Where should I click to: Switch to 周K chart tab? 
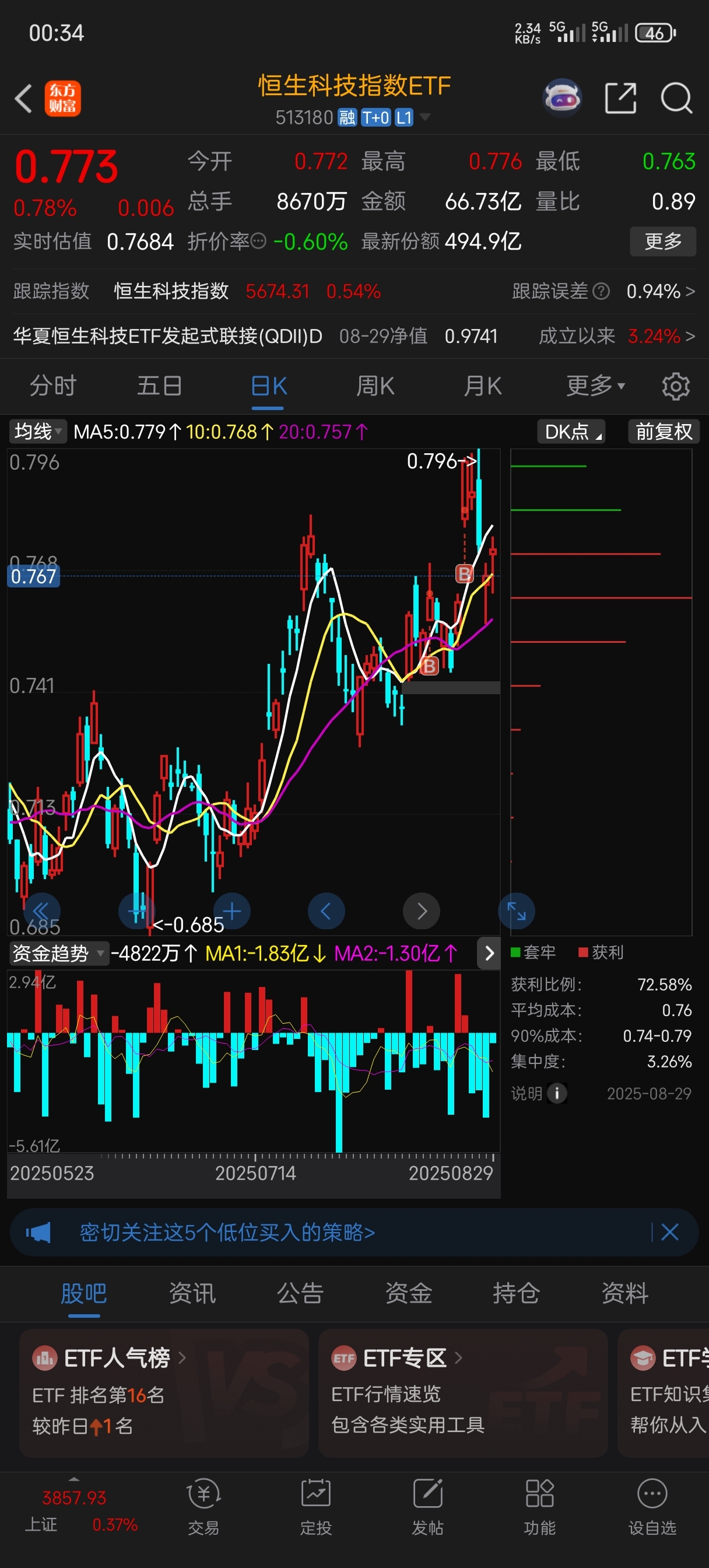[375, 386]
